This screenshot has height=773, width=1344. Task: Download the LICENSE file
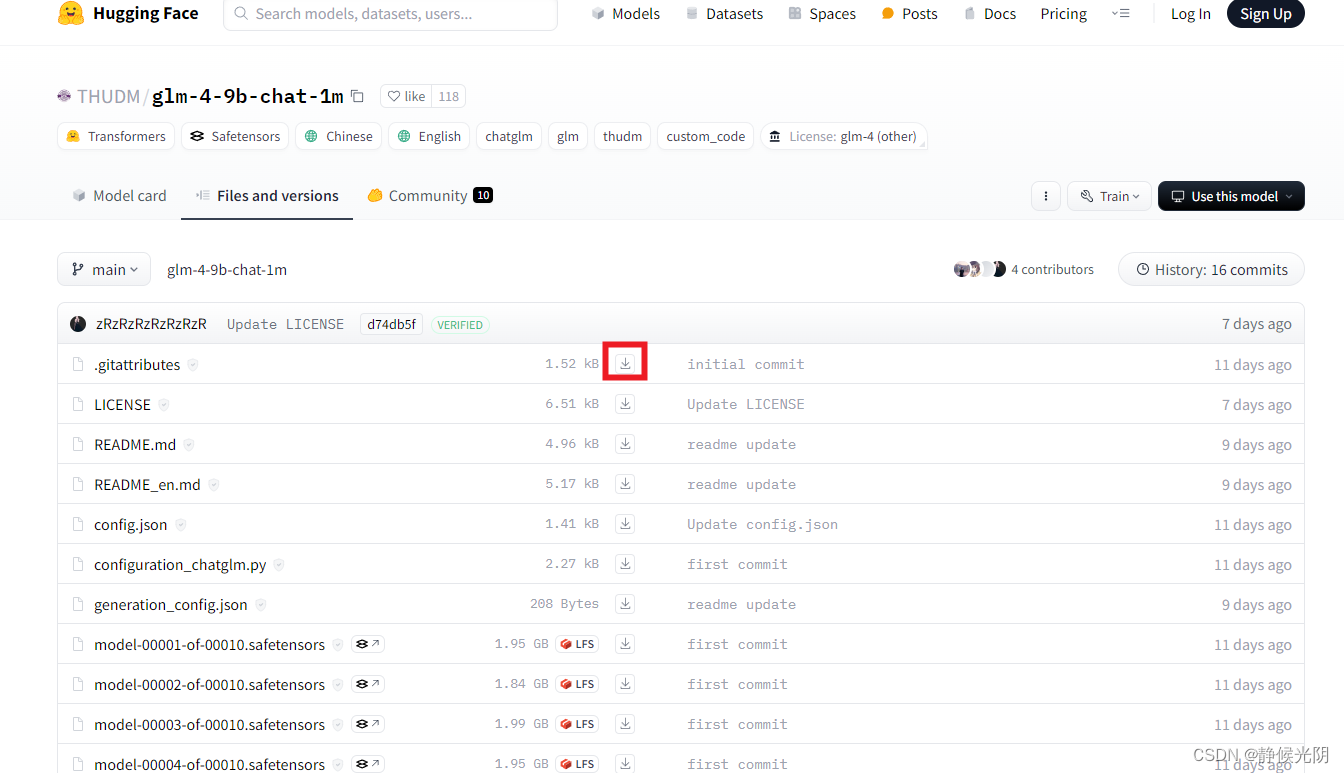point(625,404)
